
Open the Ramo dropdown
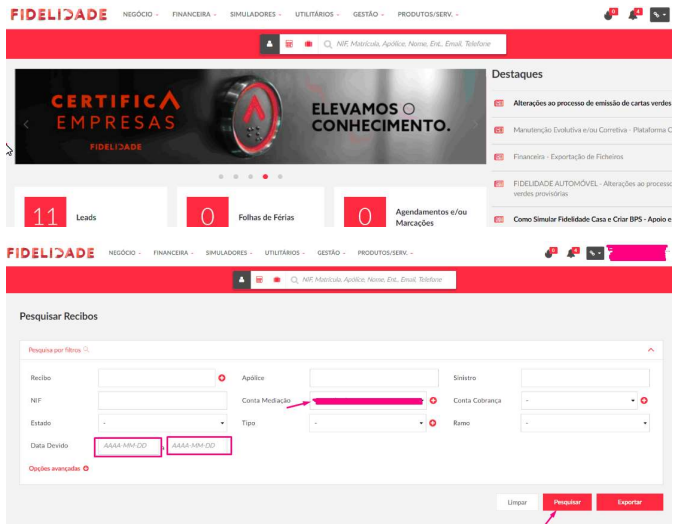click(585, 423)
